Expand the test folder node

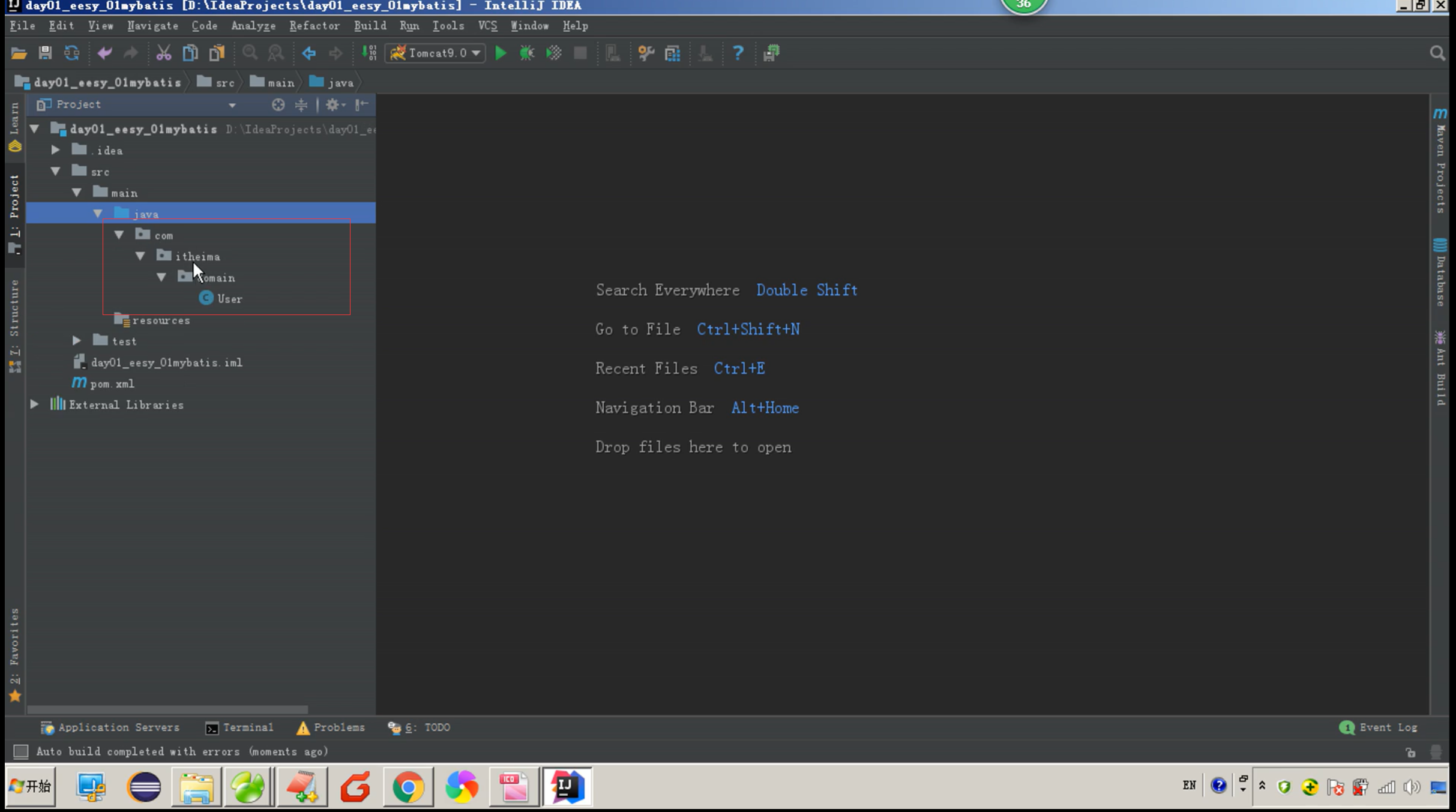click(77, 341)
